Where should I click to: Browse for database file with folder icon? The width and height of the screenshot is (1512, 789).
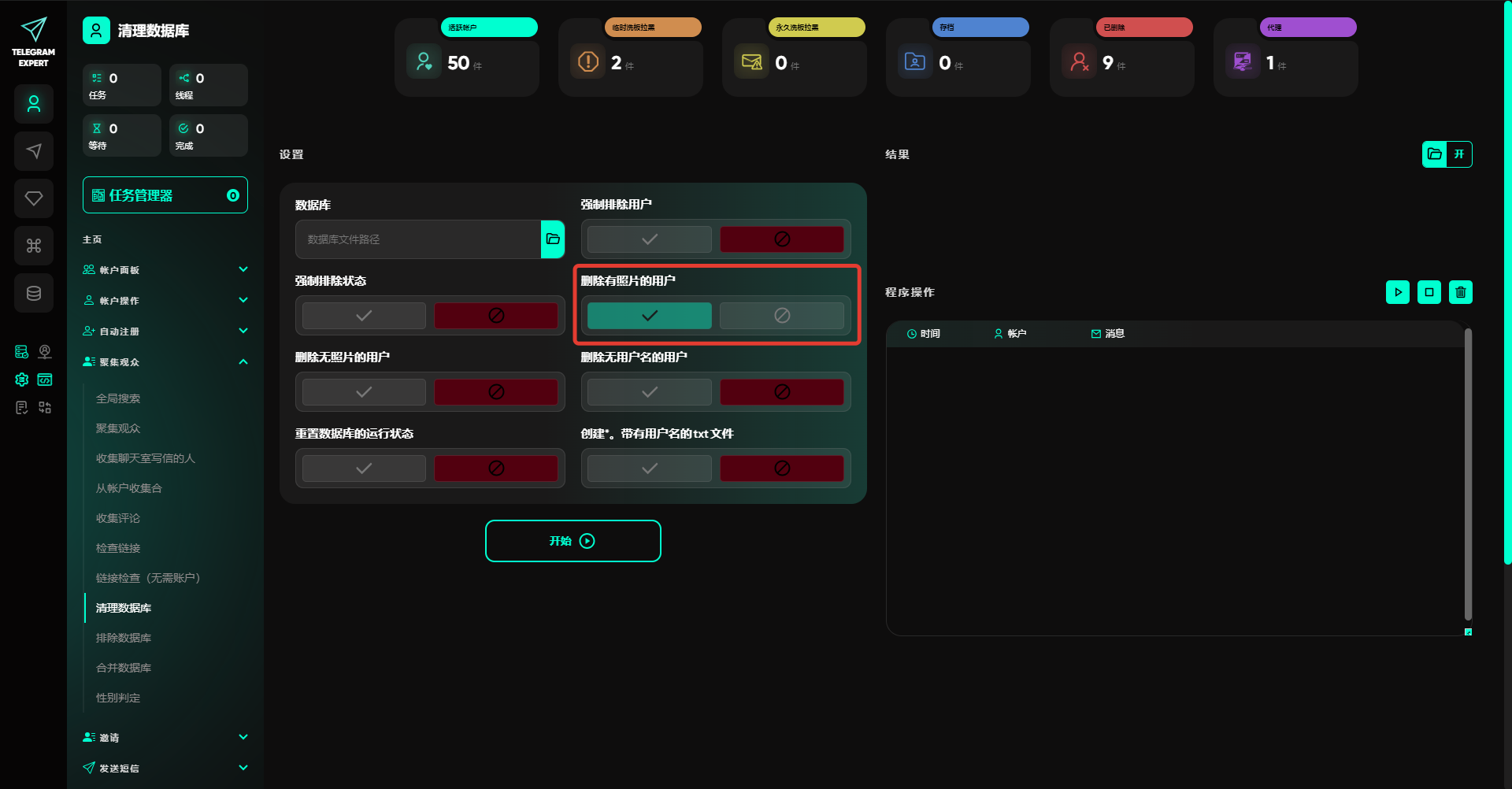click(x=553, y=239)
